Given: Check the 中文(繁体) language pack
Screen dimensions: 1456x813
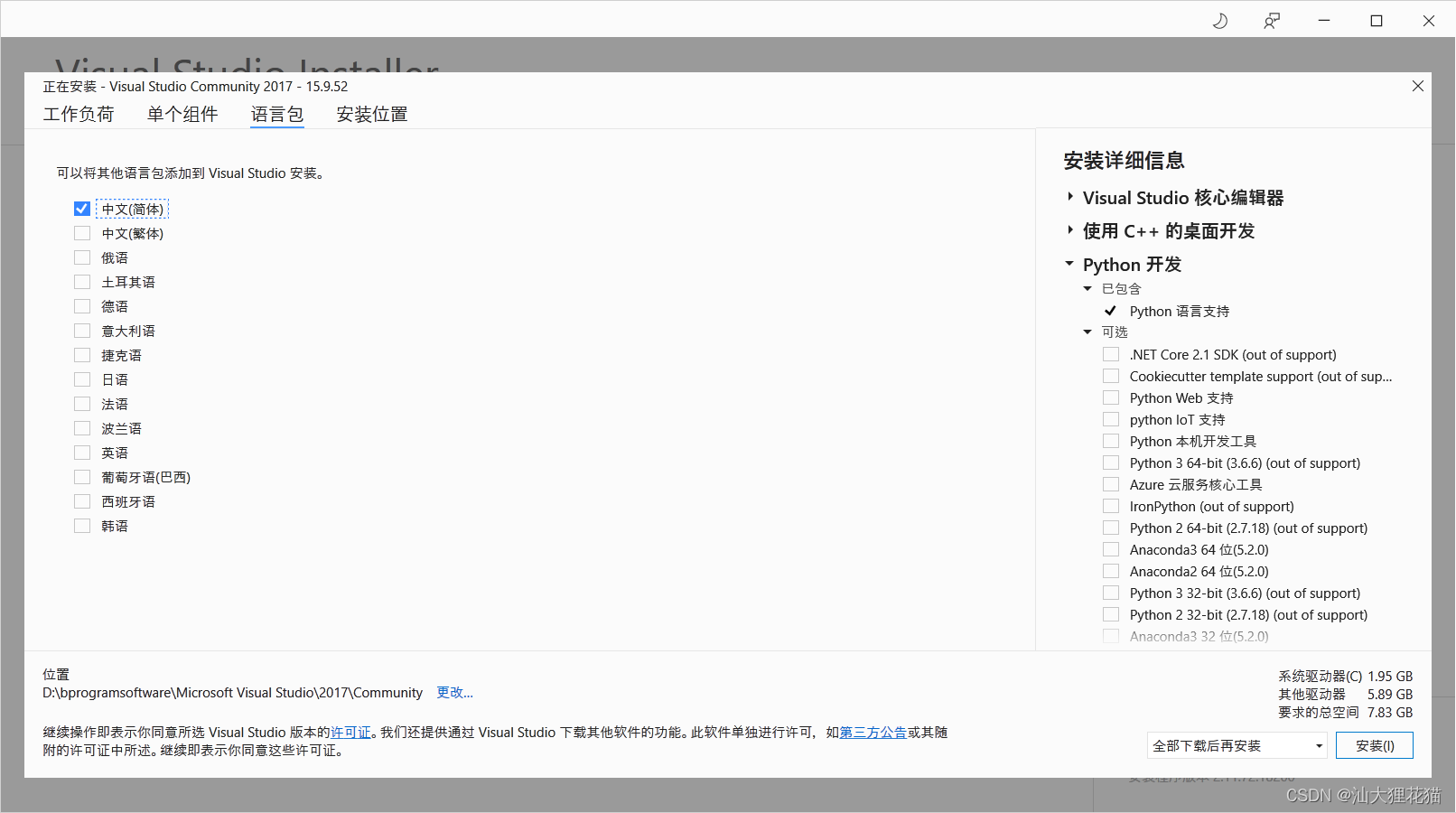Looking at the screenshot, I should click(82, 232).
